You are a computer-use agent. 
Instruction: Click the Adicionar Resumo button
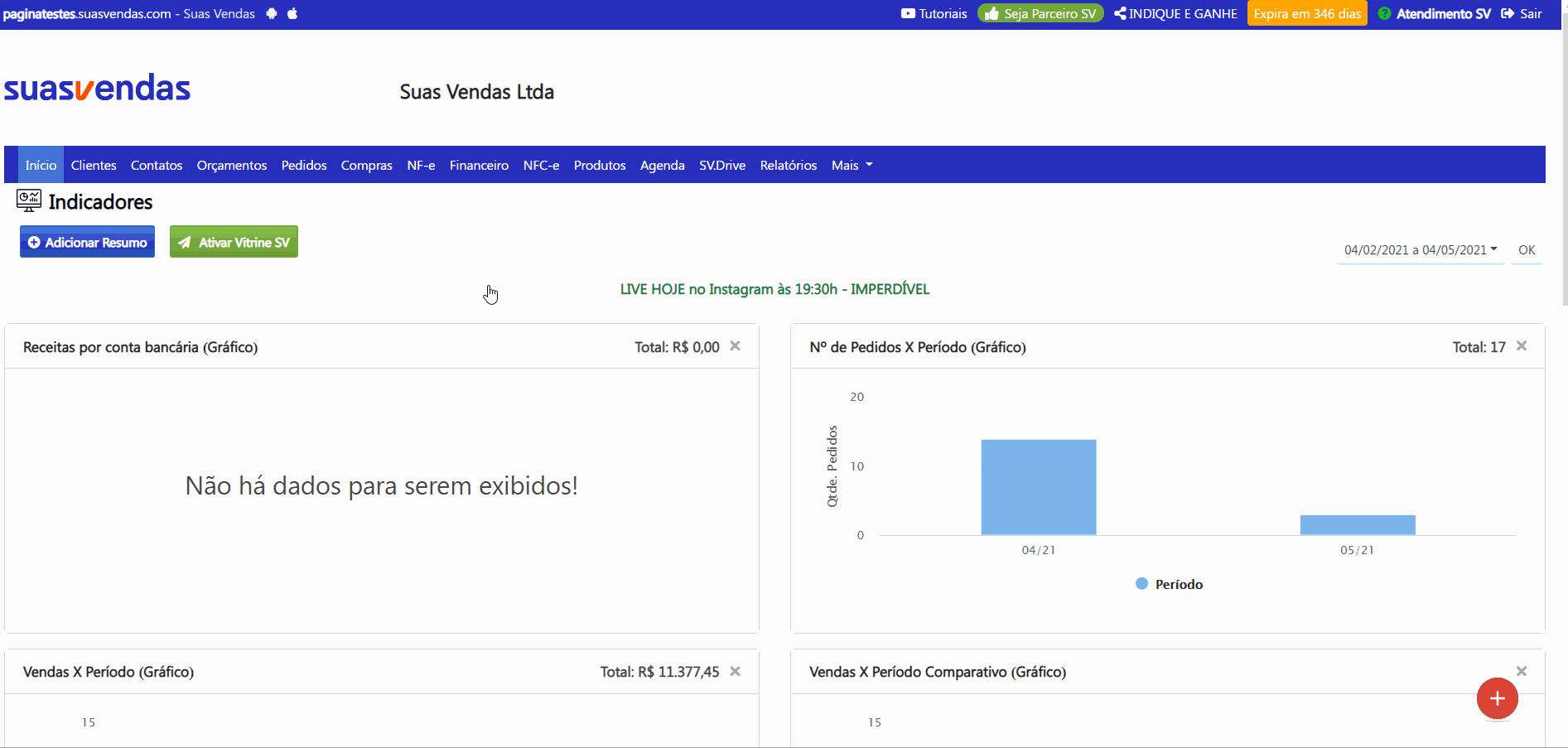tap(87, 242)
